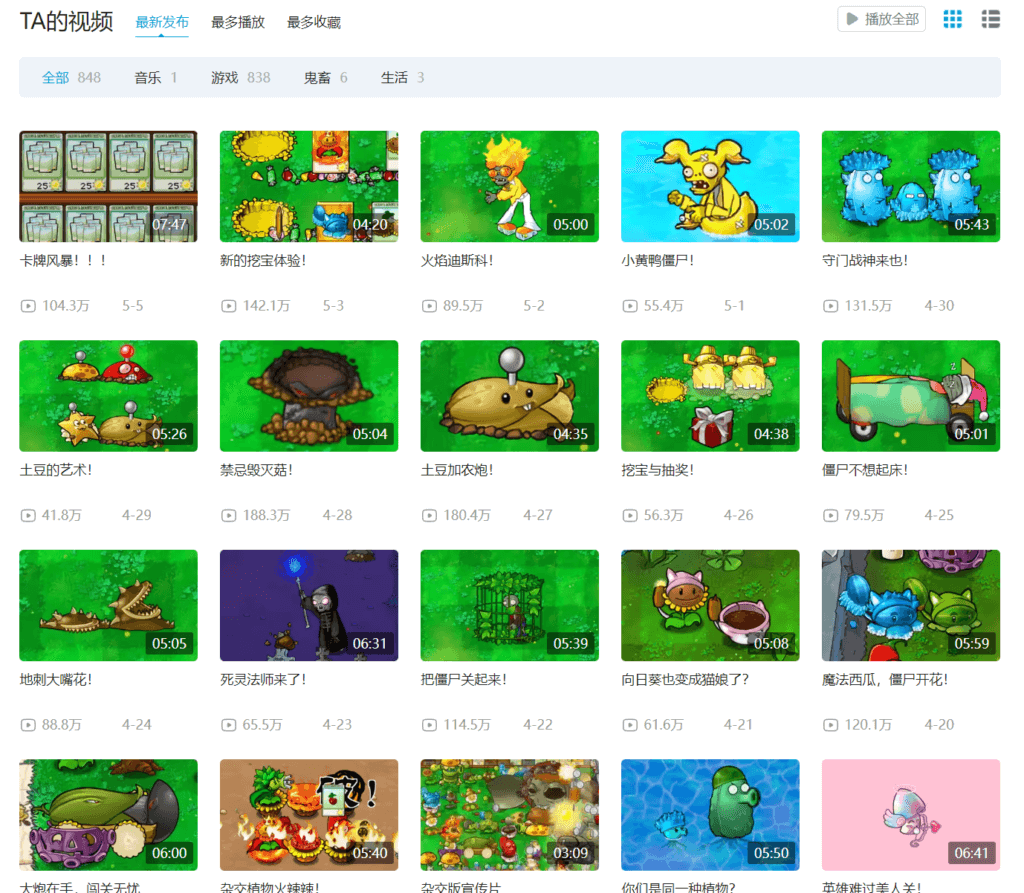Click the 播放全部 play-all button

pyautogui.click(x=881, y=19)
